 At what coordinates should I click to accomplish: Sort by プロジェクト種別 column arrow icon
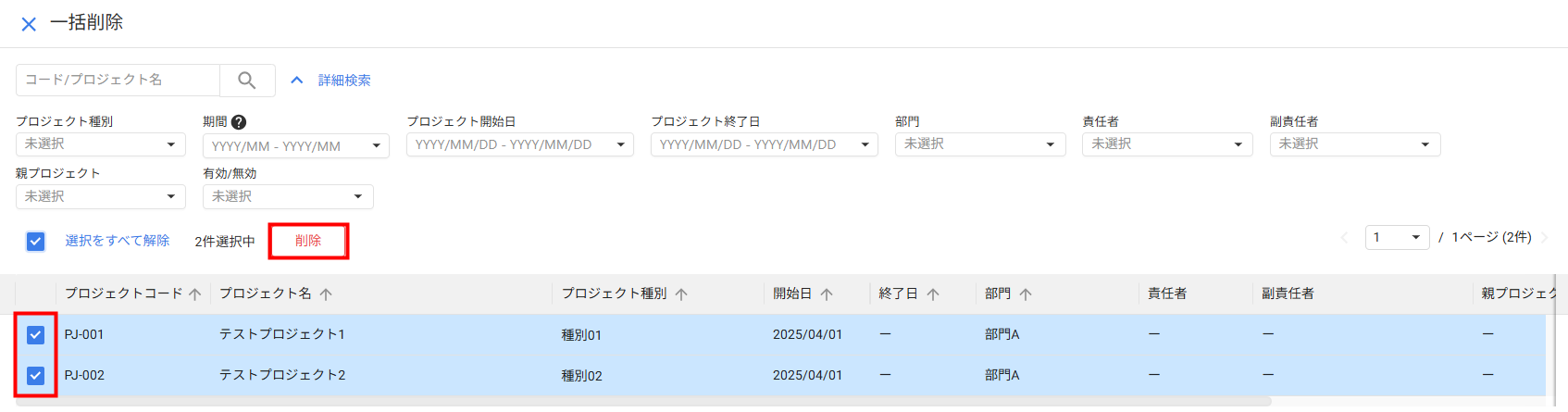tap(681, 294)
